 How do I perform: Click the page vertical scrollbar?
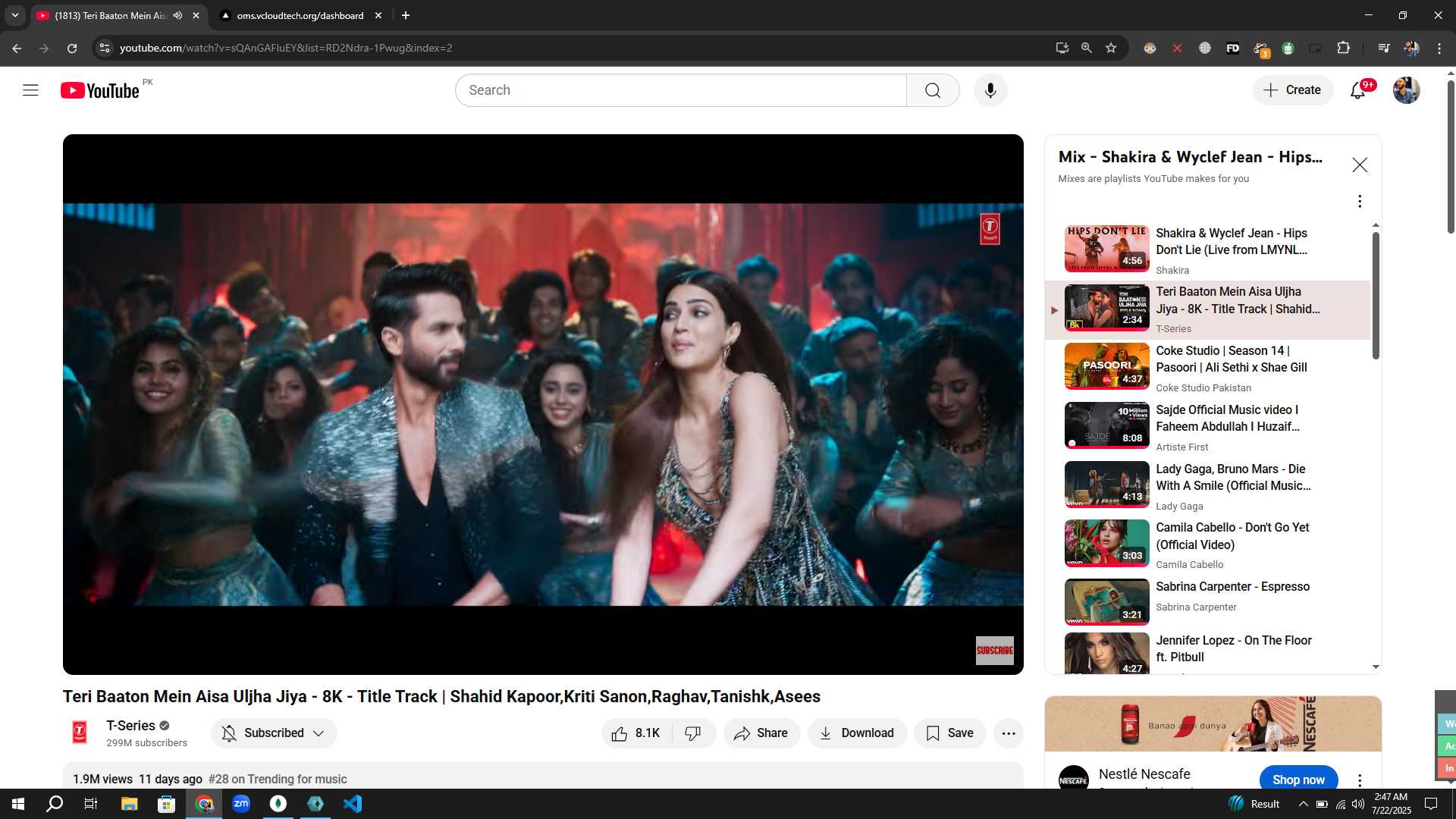click(x=1451, y=155)
